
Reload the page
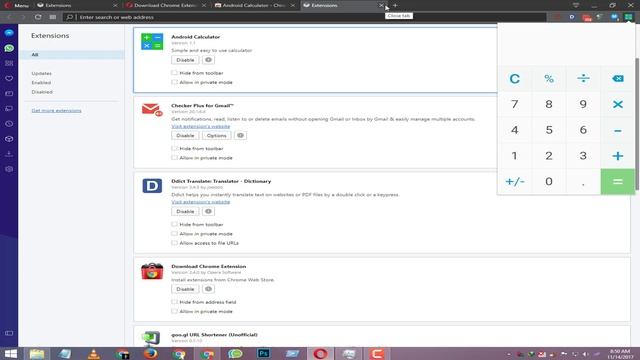(38, 17)
